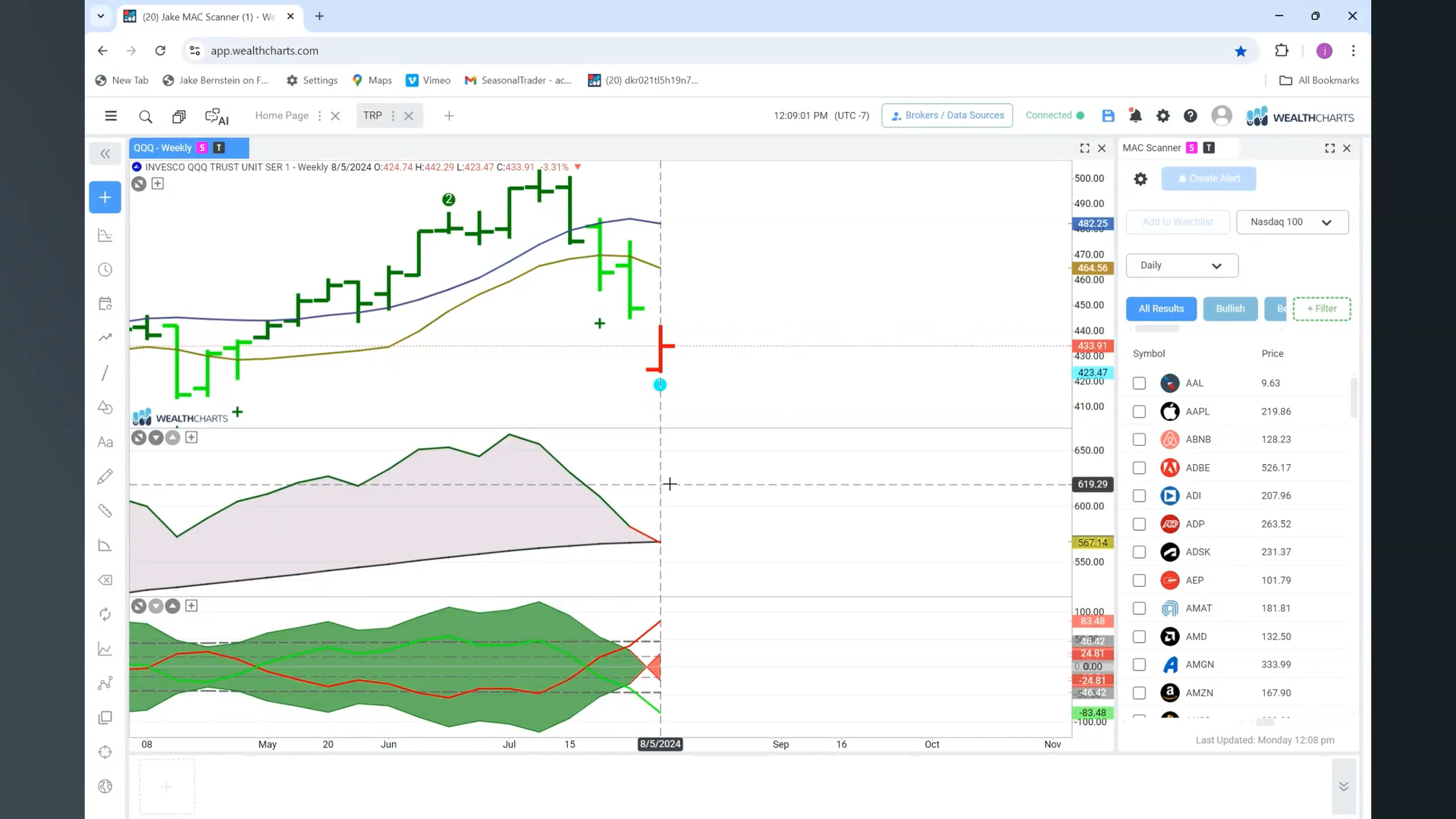
Task: Select the chart type icon in sidebar
Action: pyautogui.click(x=105, y=235)
